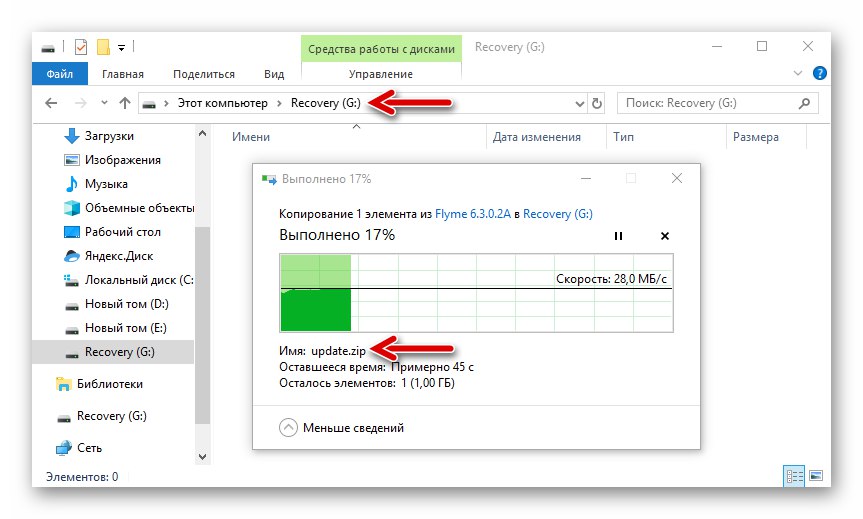863x519 pixels.
Task: Click the copy progress speed graph
Action: 476,293
